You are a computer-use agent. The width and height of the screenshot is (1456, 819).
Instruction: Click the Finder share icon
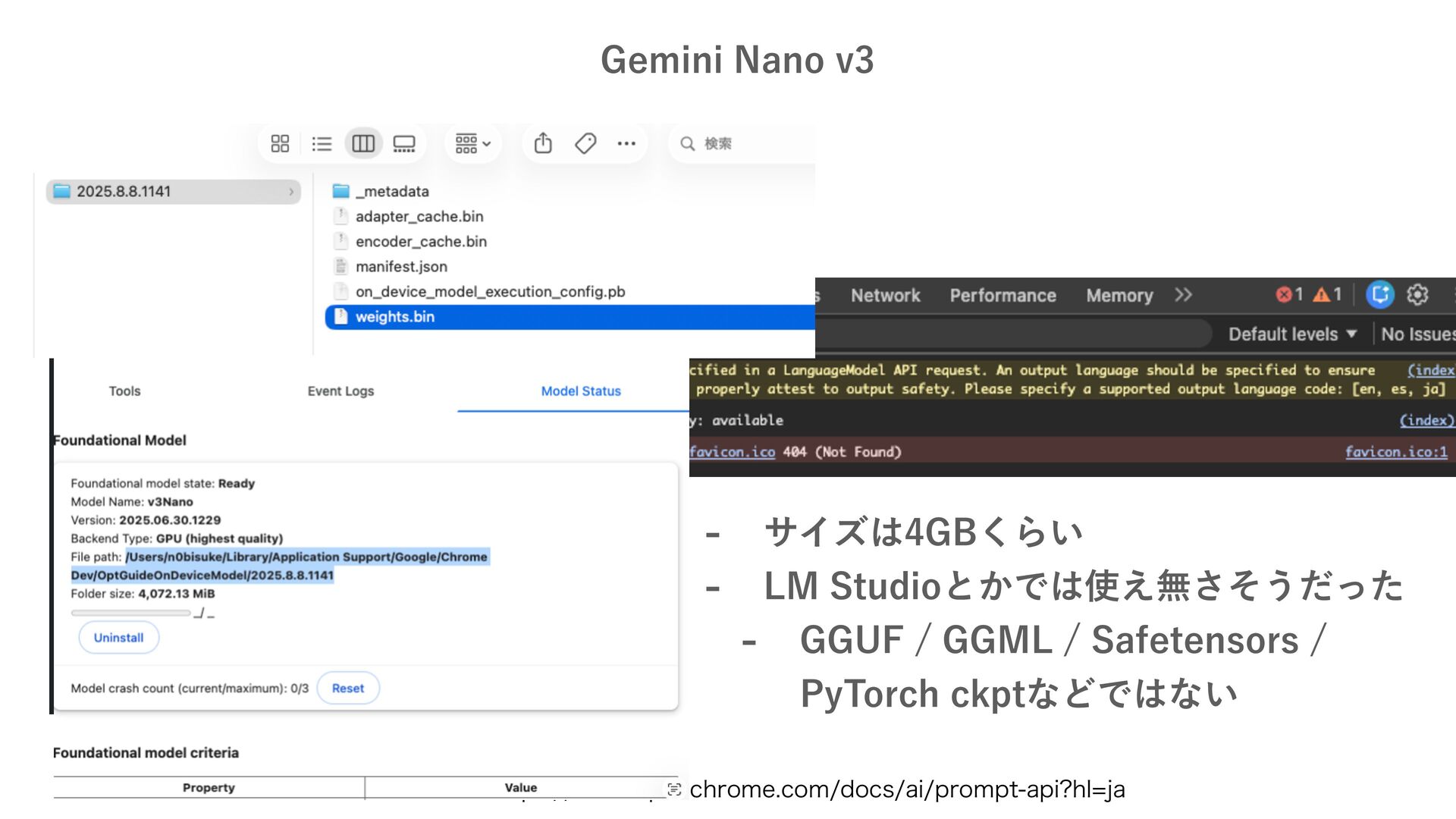(543, 143)
